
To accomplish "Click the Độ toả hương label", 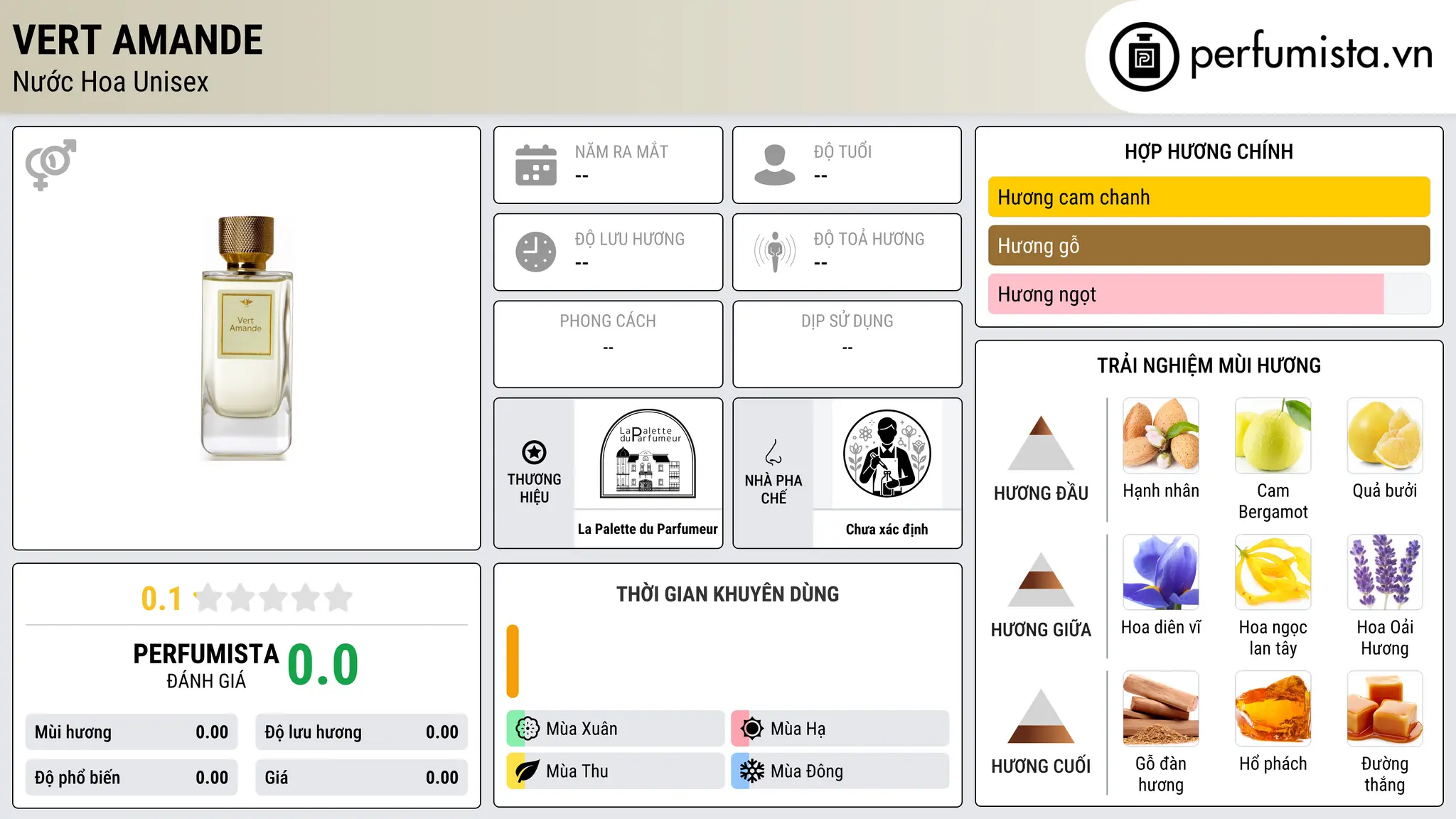I will [869, 239].
